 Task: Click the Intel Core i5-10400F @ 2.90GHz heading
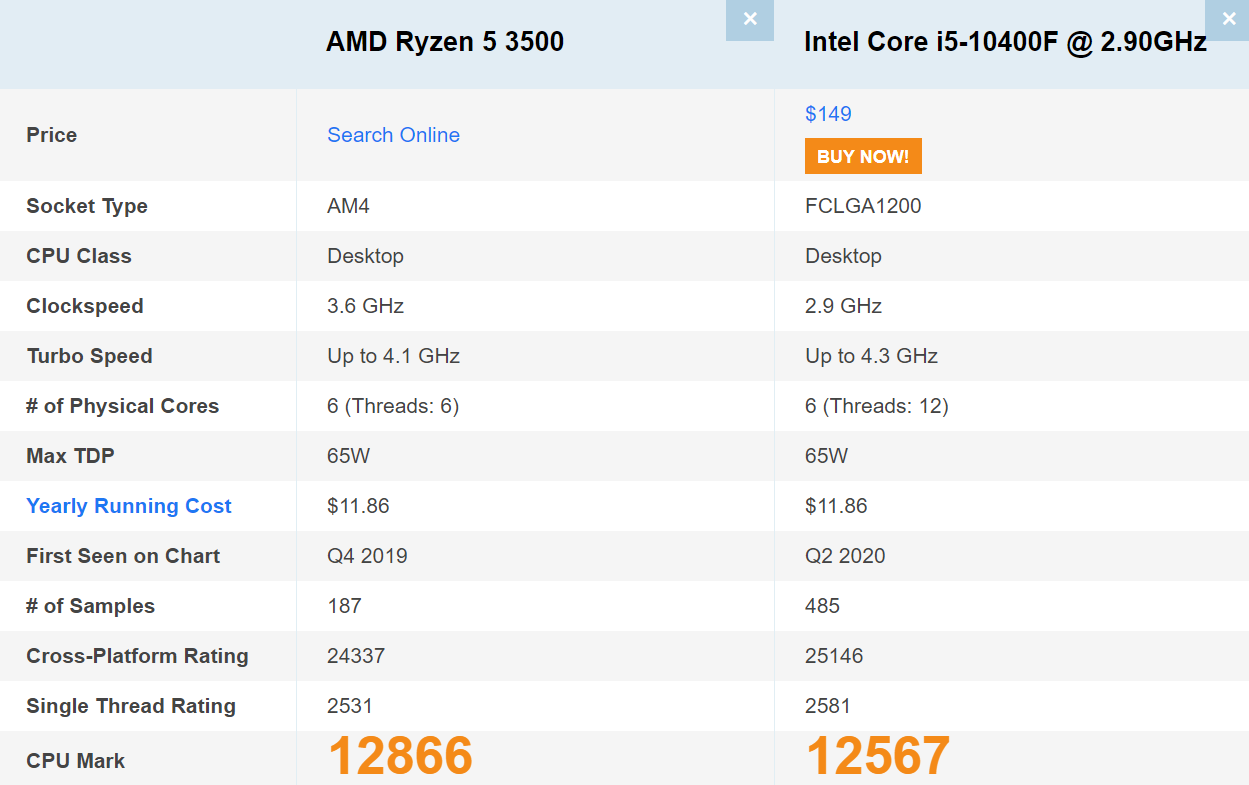coord(1005,42)
